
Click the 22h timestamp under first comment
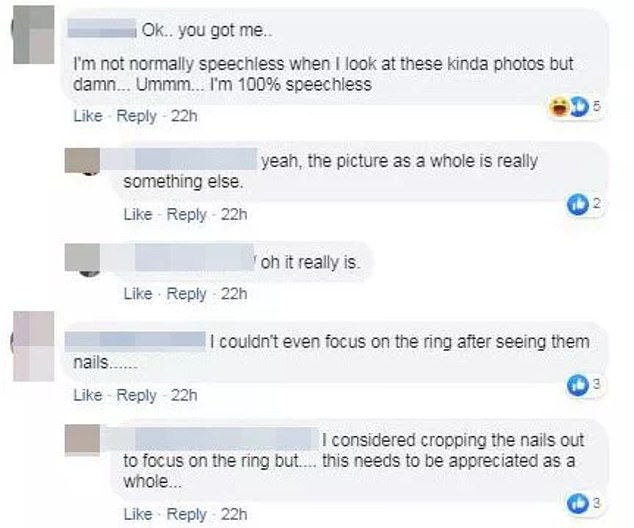pos(184,116)
